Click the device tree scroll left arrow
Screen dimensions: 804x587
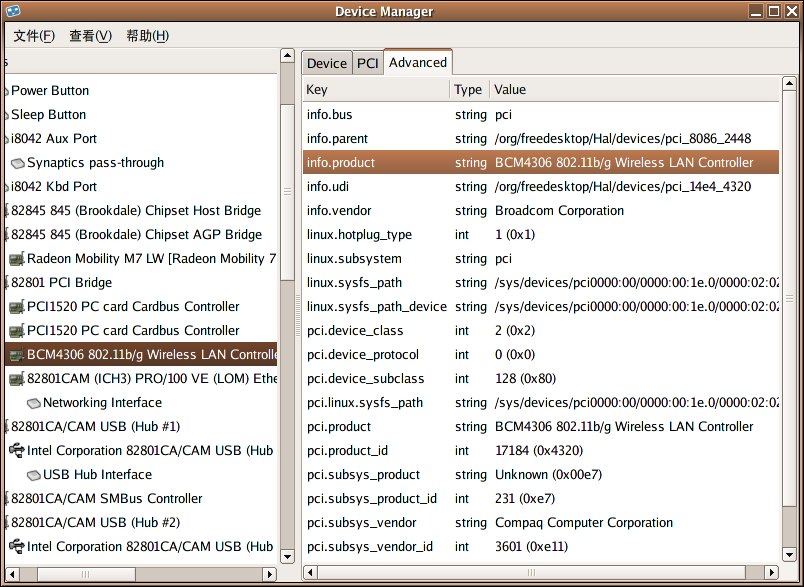coord(12,574)
